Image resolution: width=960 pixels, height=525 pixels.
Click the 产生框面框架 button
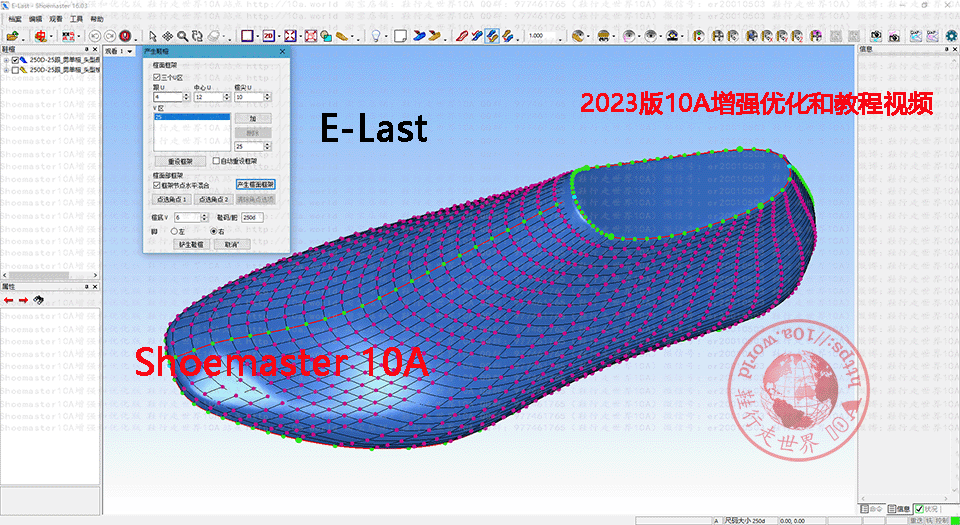[255, 185]
